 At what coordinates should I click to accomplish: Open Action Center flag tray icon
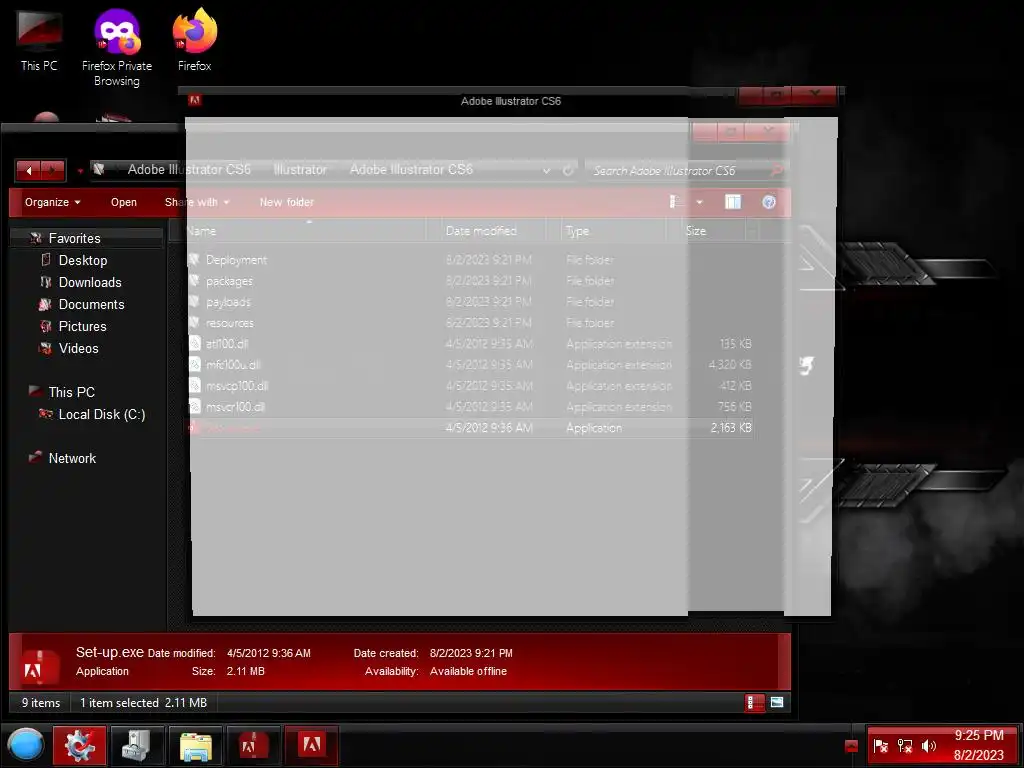coord(880,746)
